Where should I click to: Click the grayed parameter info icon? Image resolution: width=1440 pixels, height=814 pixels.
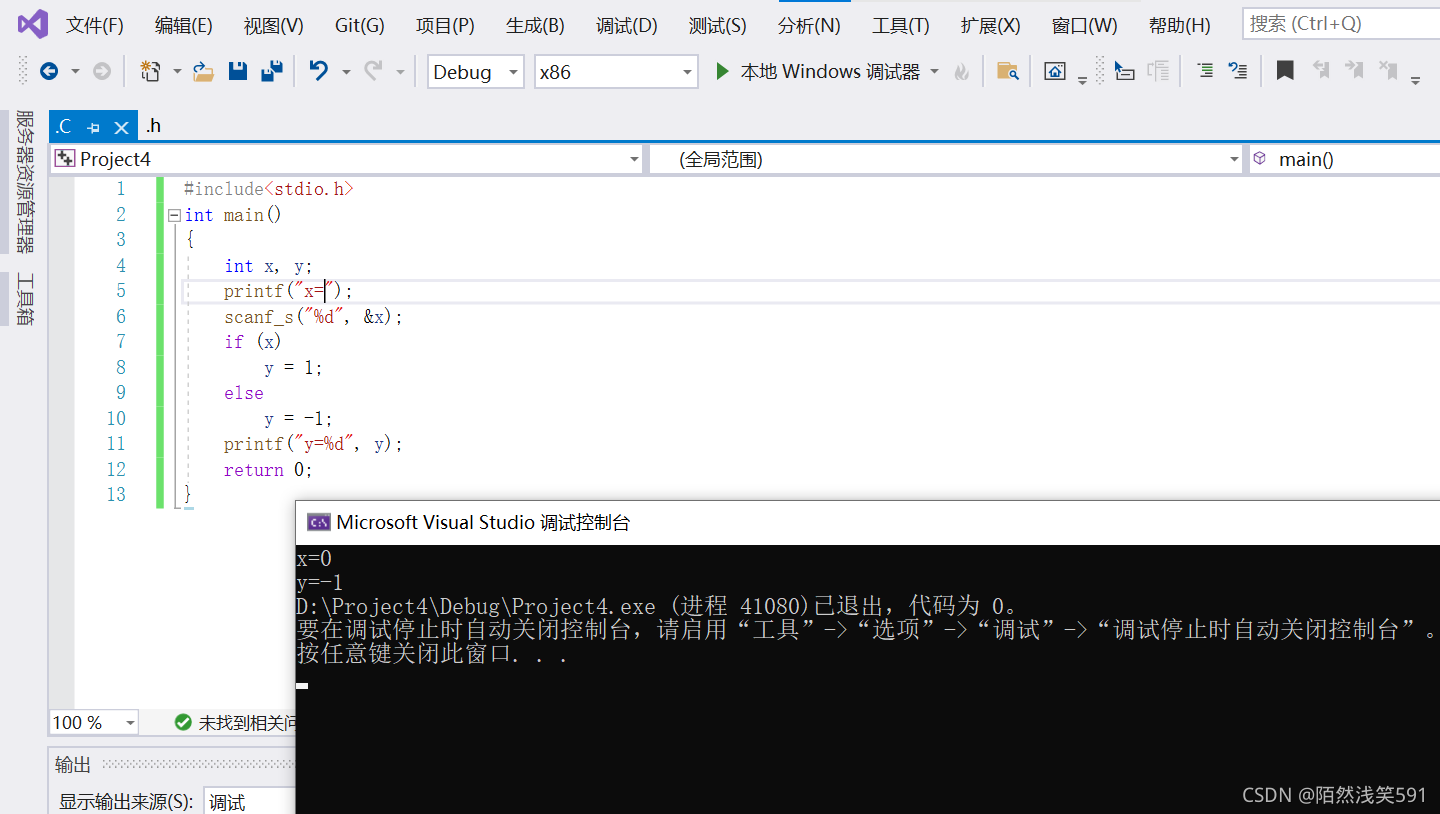coord(1158,71)
